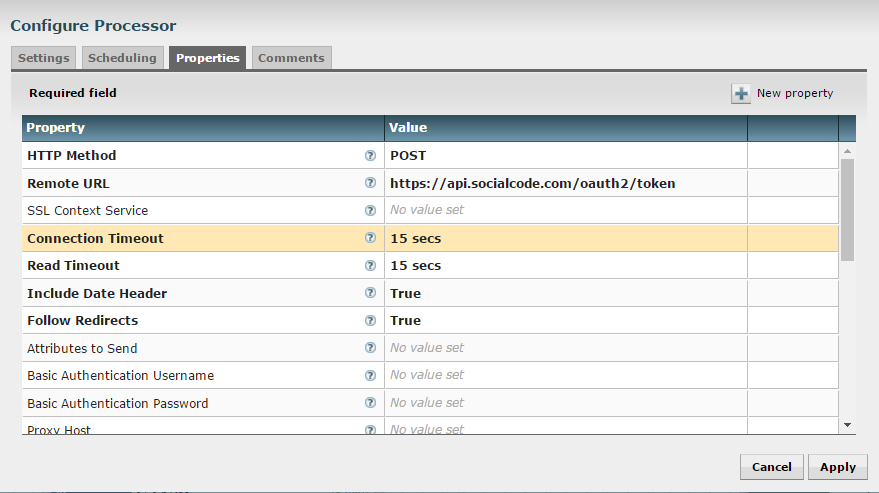Cancel the processor configuration
Screen dimensions: 879x493
coord(771,467)
